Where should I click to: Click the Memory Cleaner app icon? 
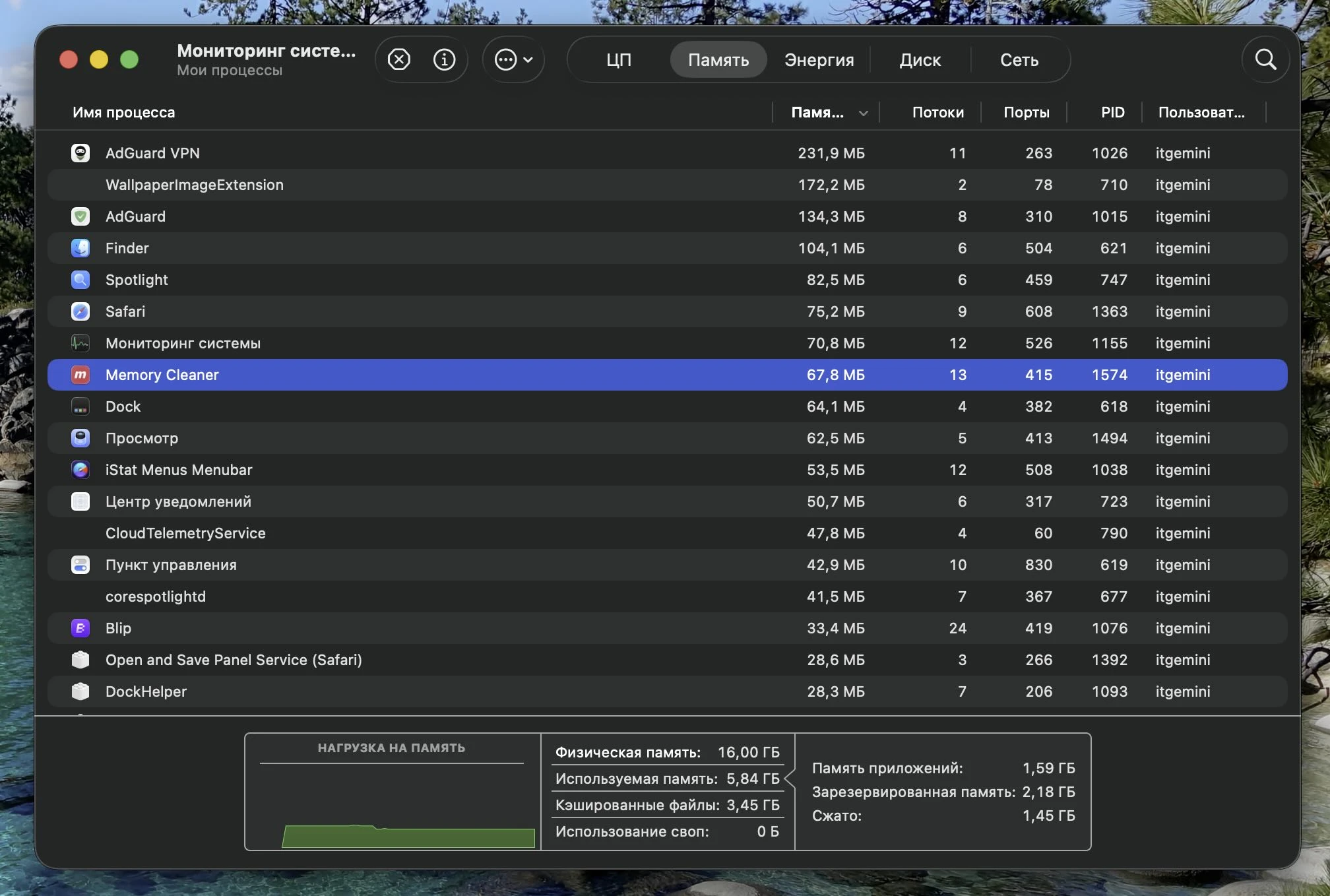(x=80, y=375)
